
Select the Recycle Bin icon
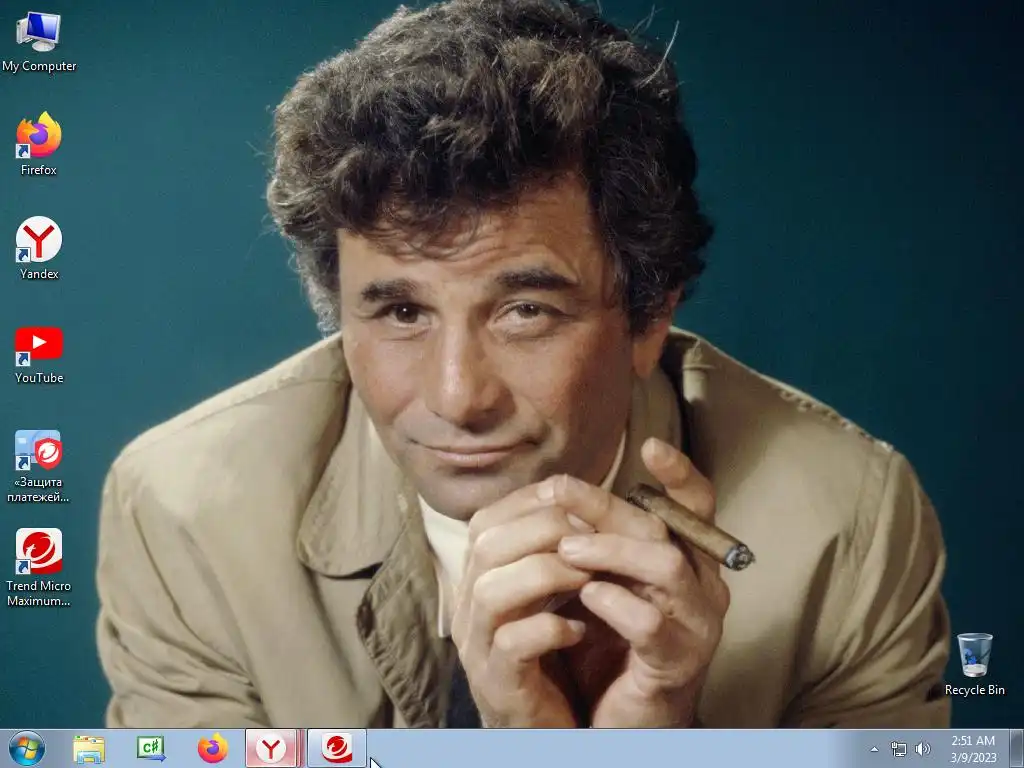(x=974, y=664)
